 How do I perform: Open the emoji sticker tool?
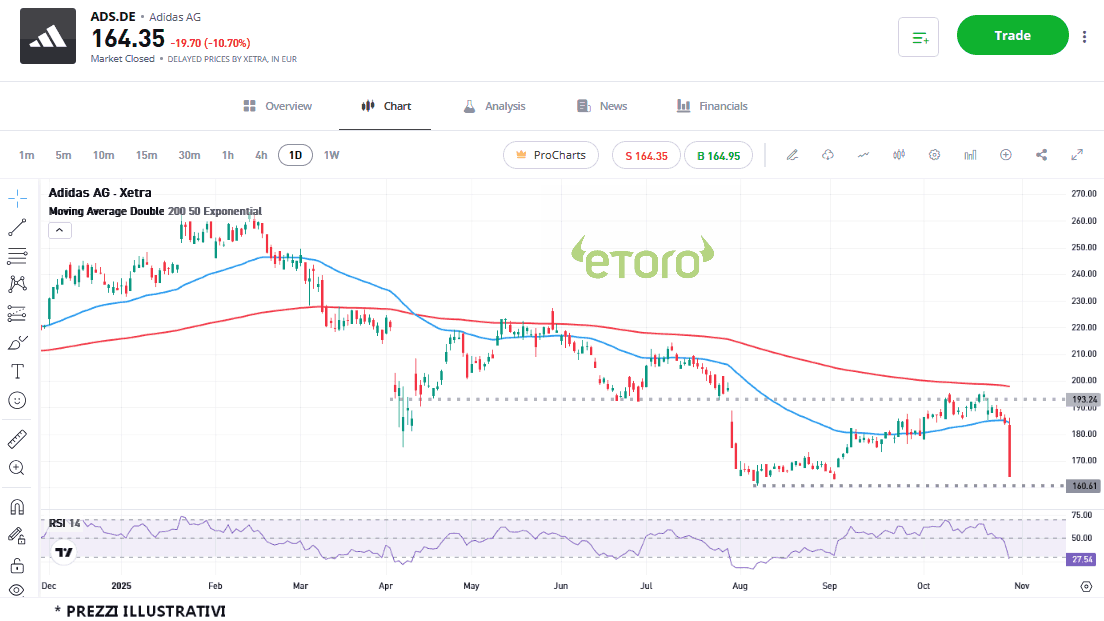click(17, 400)
